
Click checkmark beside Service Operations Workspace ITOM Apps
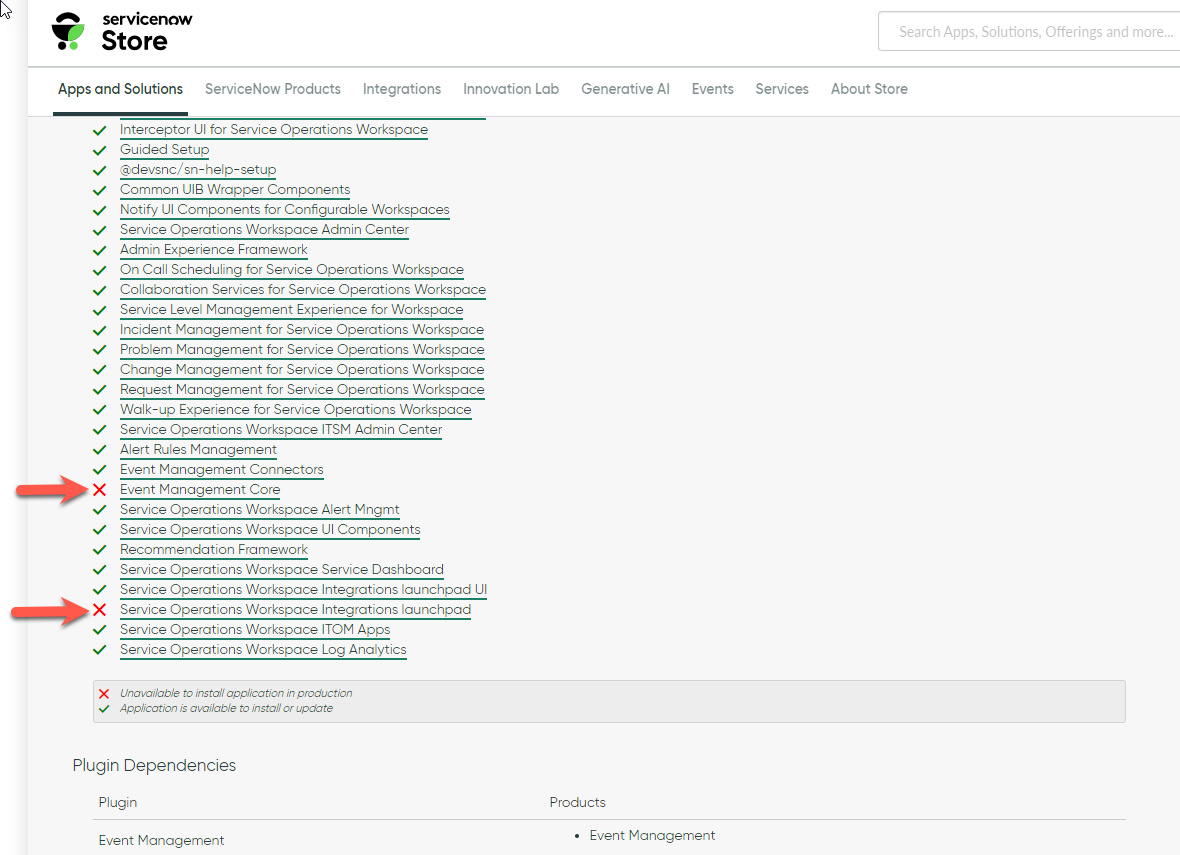99,630
